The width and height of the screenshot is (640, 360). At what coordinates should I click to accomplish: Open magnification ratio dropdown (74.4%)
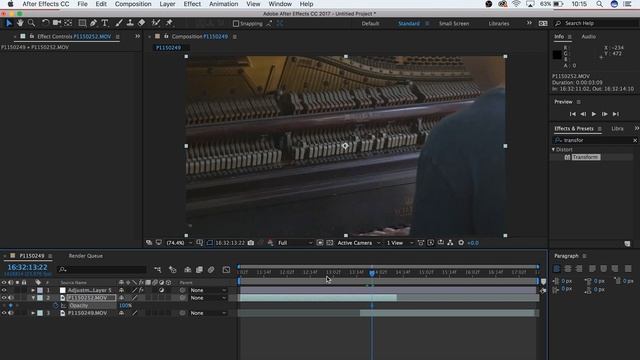click(179, 243)
